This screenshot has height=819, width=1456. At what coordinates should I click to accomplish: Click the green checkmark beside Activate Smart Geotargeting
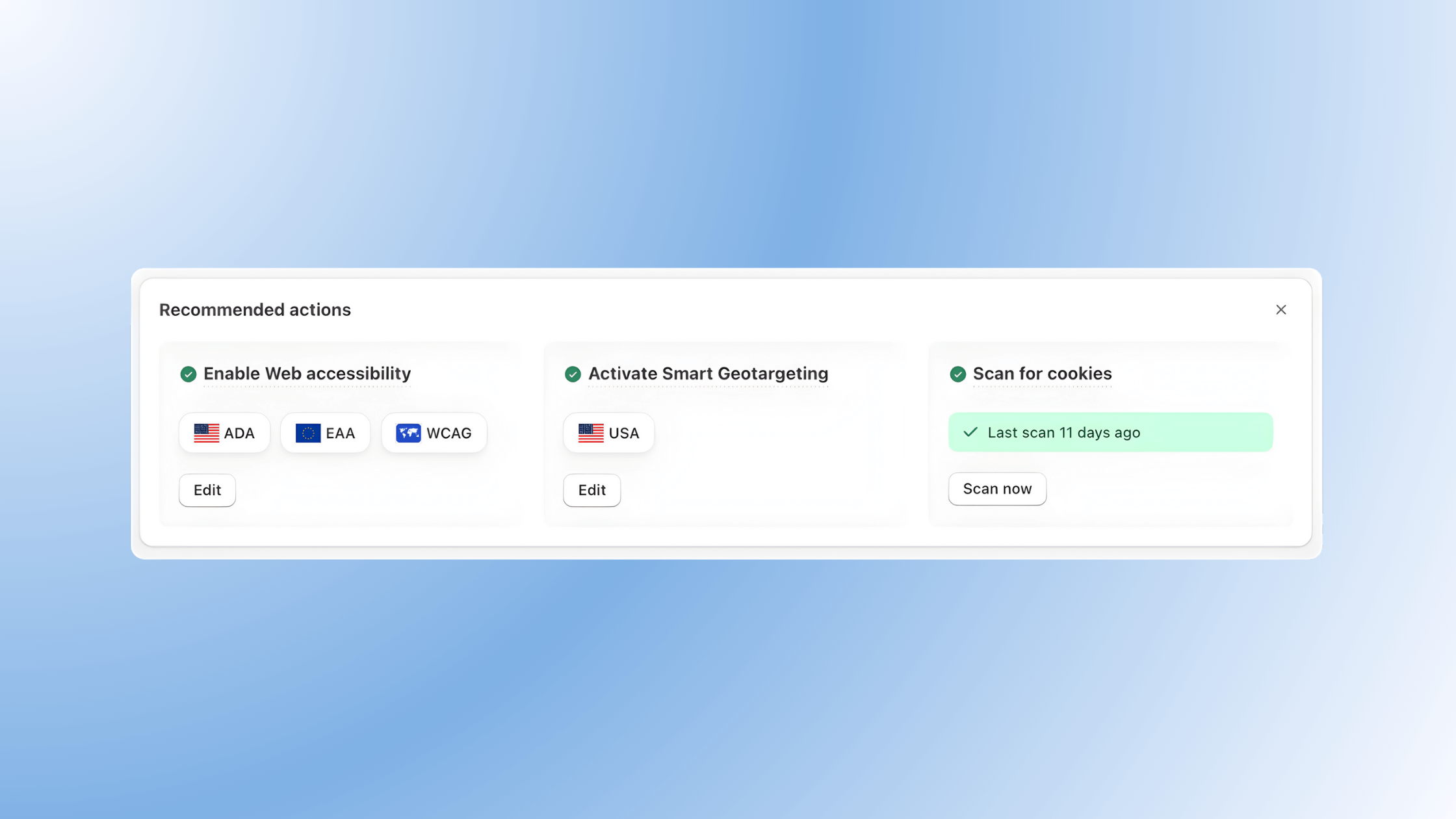[x=573, y=374]
